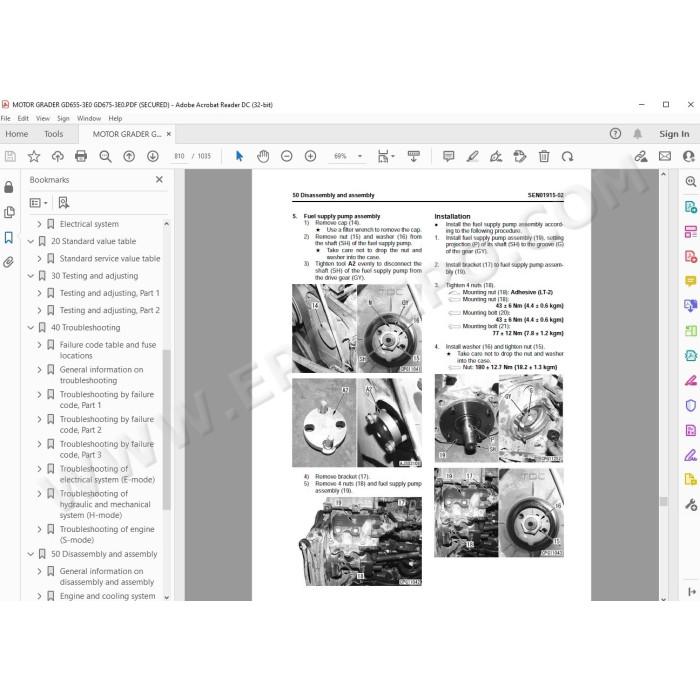Click the security lock panel icon
Viewport: 700px width, 700px height.
9,187
